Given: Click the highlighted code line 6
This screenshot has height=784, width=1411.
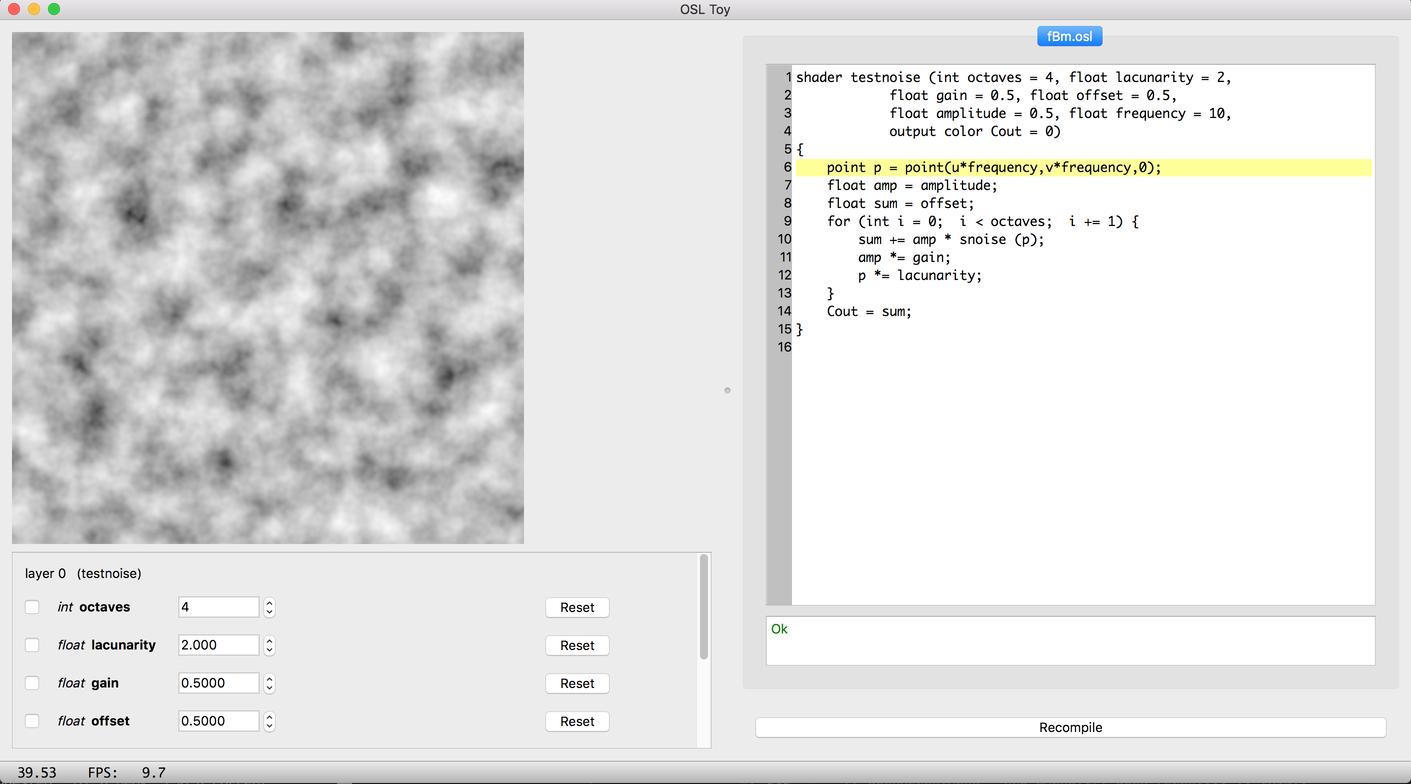Looking at the screenshot, I should [1084, 167].
